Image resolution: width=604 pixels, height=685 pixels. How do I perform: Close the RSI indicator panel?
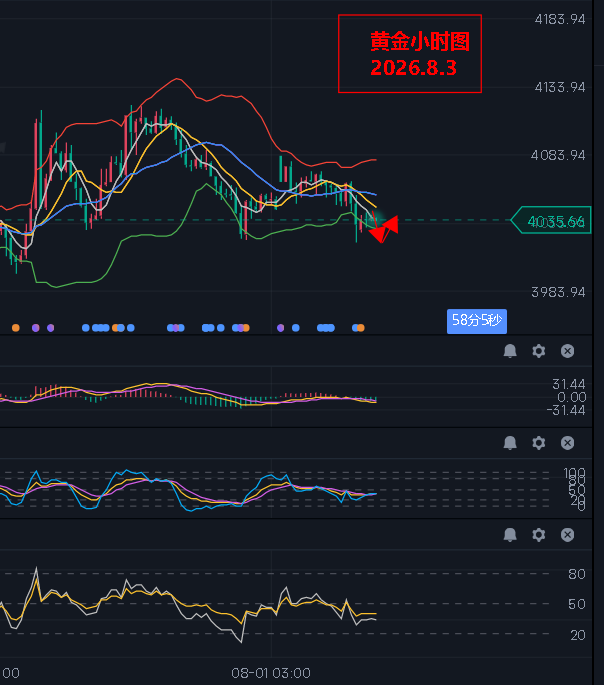coord(567,535)
